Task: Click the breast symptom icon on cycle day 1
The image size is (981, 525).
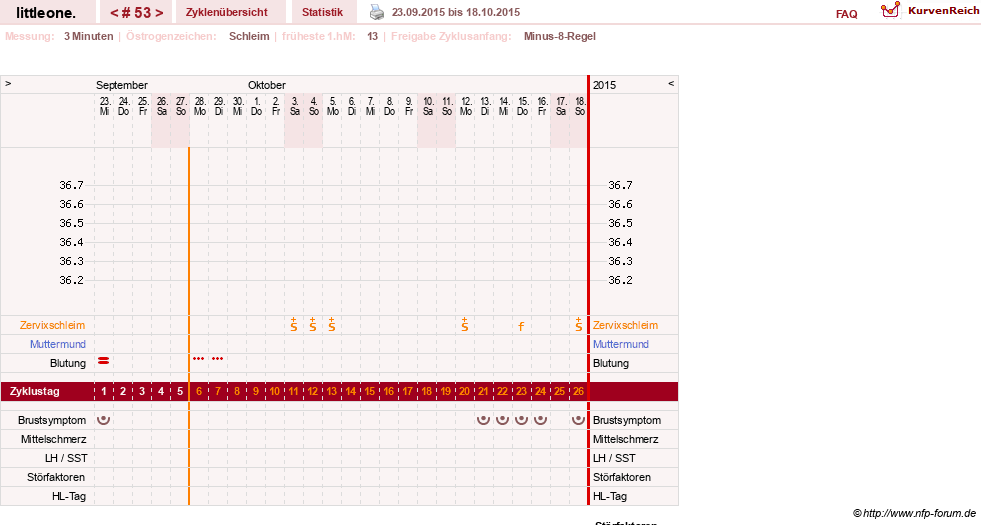Action: (x=104, y=419)
